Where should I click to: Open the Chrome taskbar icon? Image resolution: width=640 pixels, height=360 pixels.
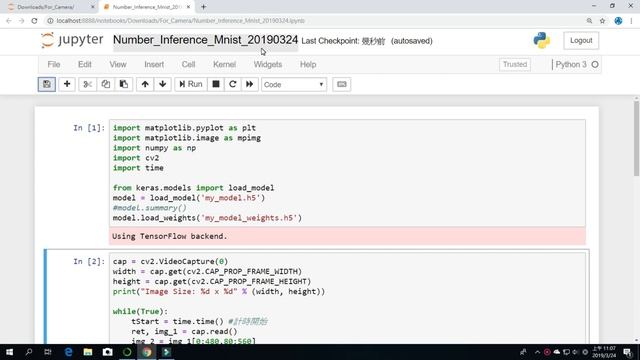pyautogui.click(x=147, y=352)
